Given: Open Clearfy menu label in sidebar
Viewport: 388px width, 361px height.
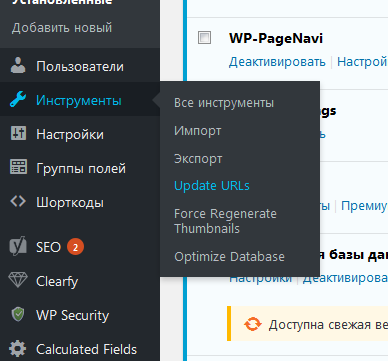Looking at the screenshot, I should [57, 282].
